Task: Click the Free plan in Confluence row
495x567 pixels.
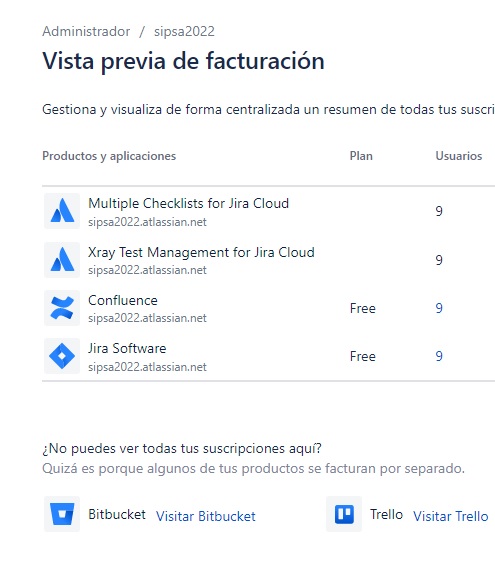Action: (x=363, y=308)
